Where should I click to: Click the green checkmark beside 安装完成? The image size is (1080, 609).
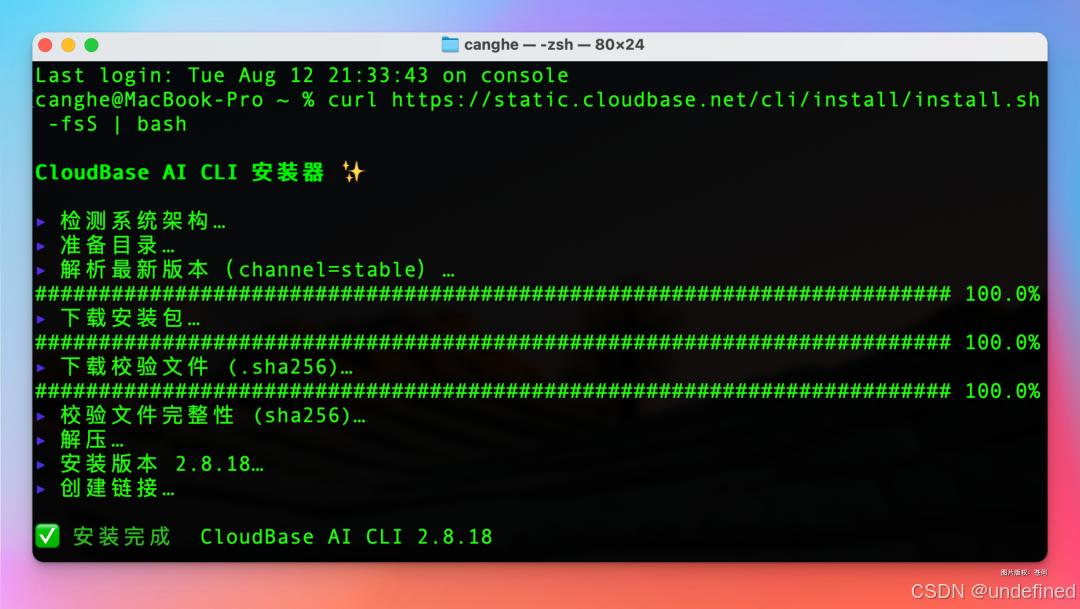point(48,536)
